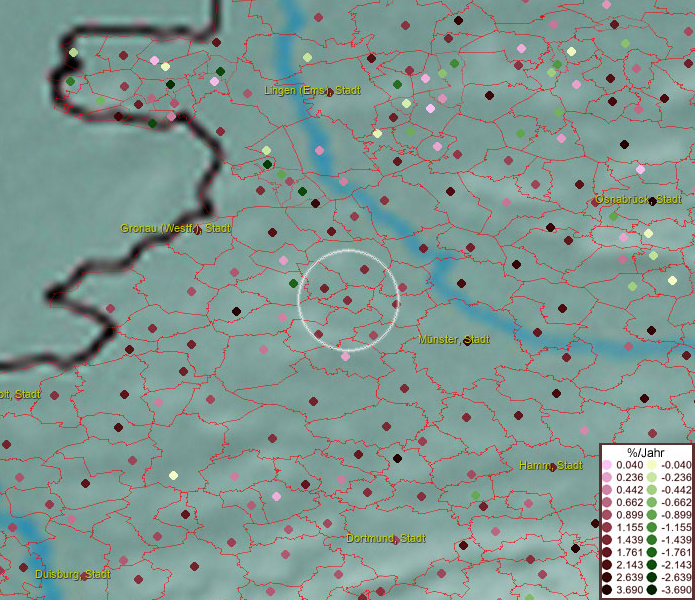The width and height of the screenshot is (695, 600).
Task: Pick the 2.143 dark red legend swatch
Action: pyautogui.click(x=607, y=565)
